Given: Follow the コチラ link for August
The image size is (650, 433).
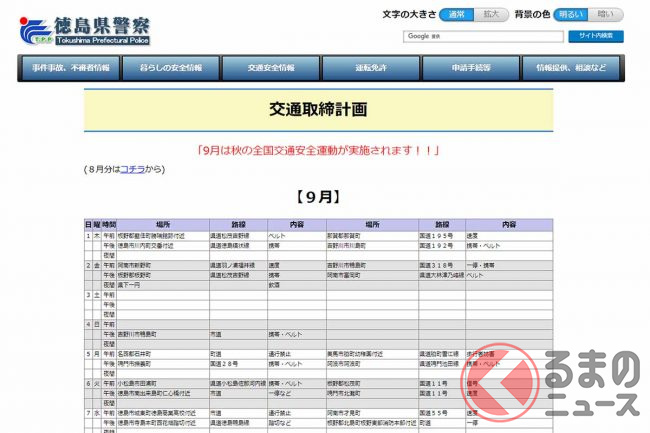Looking at the screenshot, I should (132, 169).
